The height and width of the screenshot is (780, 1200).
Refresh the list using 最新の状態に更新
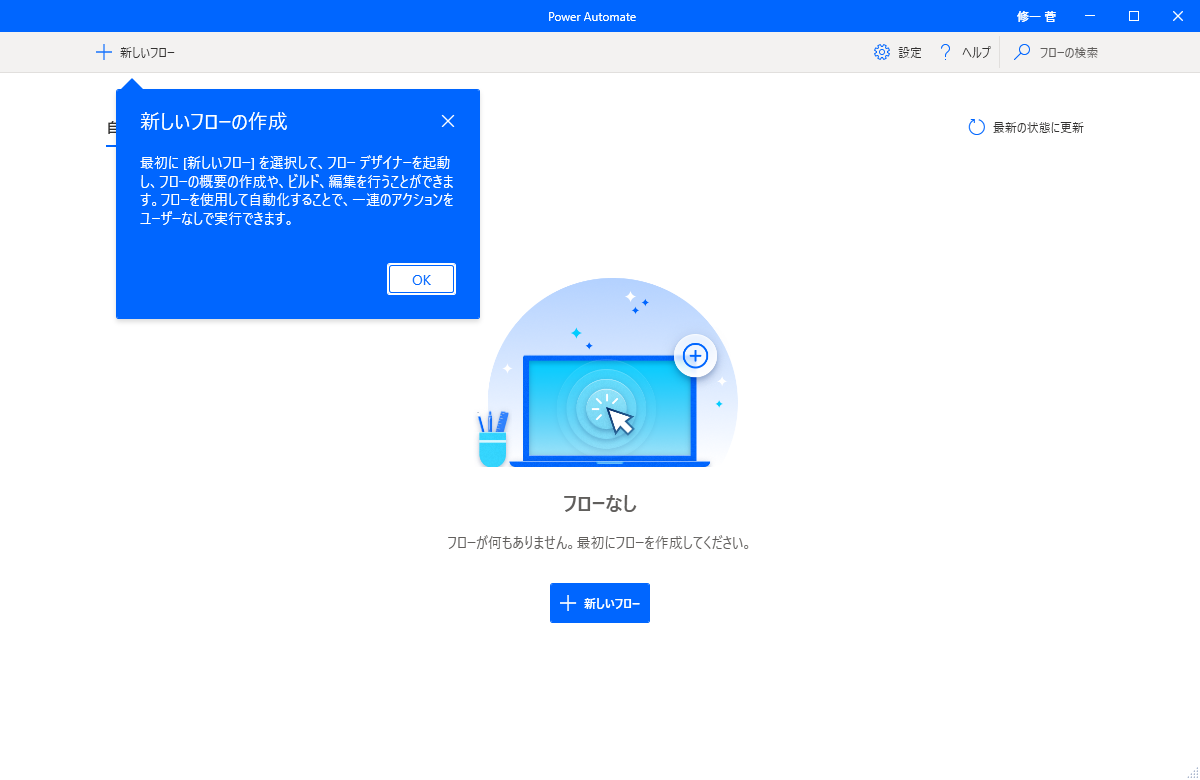coord(1026,128)
